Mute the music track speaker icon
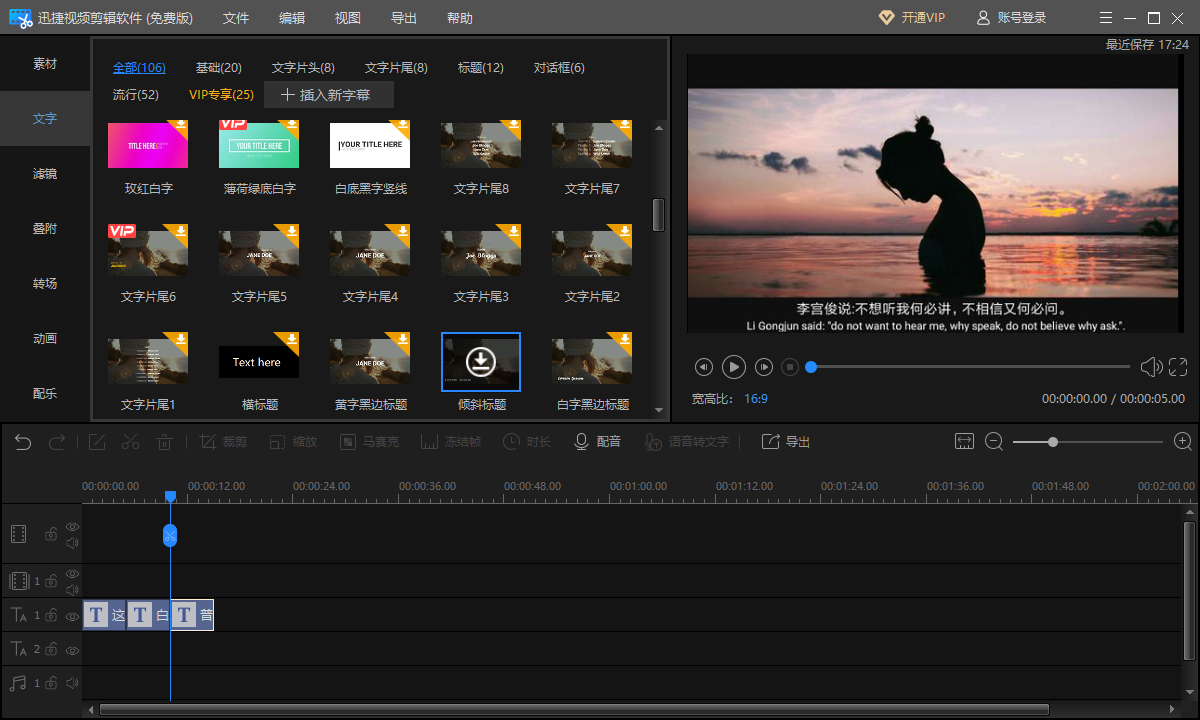The width and height of the screenshot is (1200, 720). coord(72,683)
